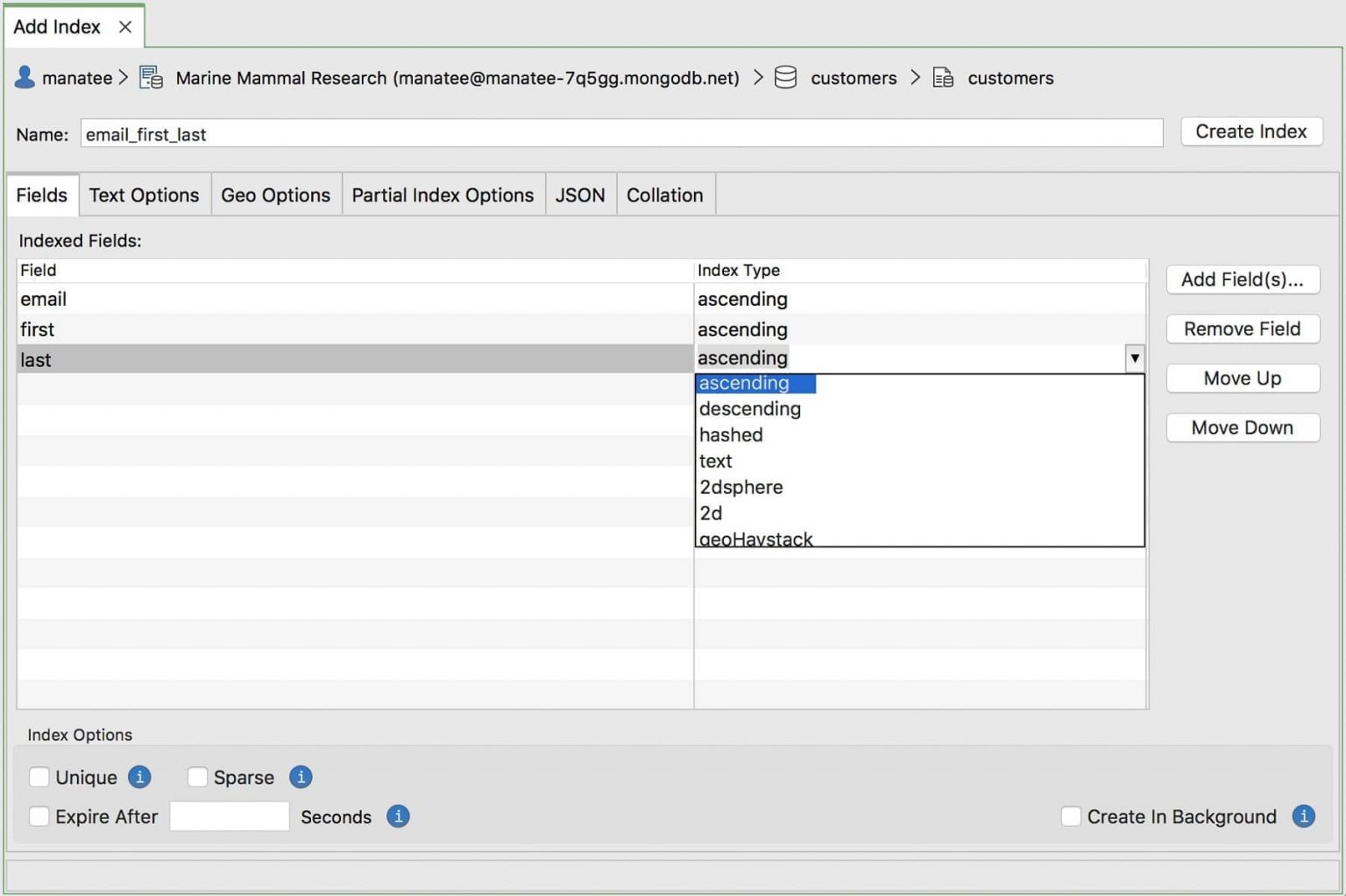Click the Marine Mammal Research server icon
Viewport: 1346px width, 896px height.
pyautogui.click(x=150, y=77)
